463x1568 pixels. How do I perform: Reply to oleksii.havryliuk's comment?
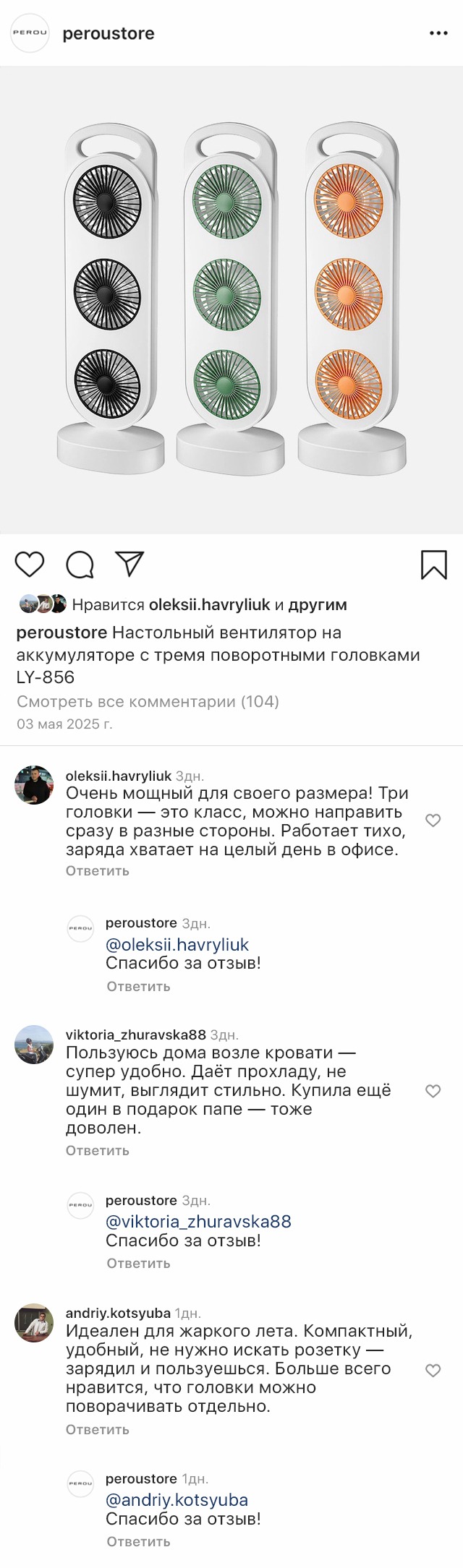pos(98,870)
